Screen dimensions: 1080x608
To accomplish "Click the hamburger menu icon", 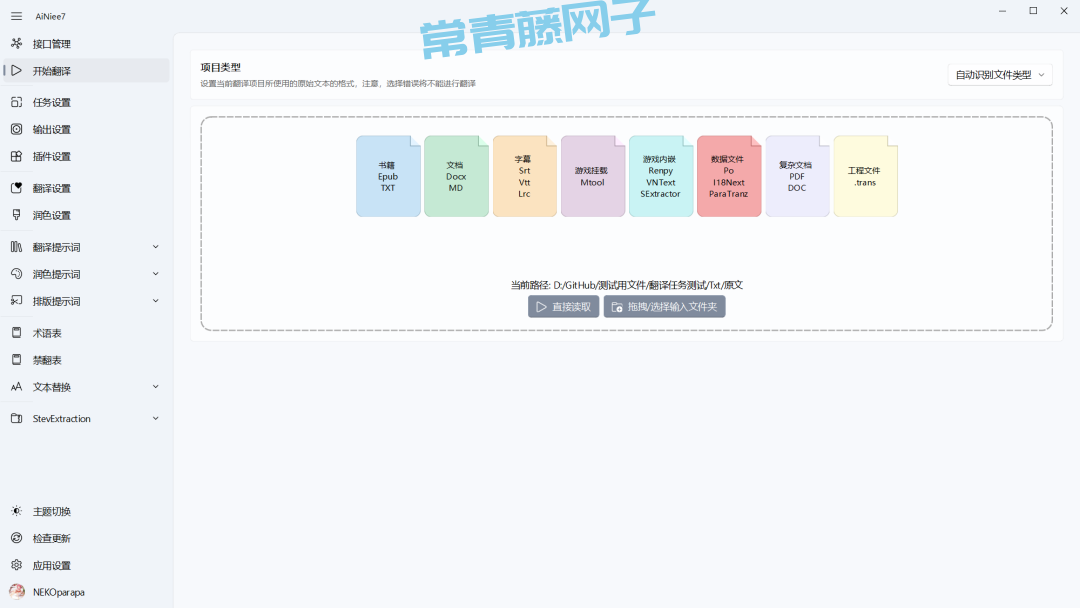I will pos(16,16).
